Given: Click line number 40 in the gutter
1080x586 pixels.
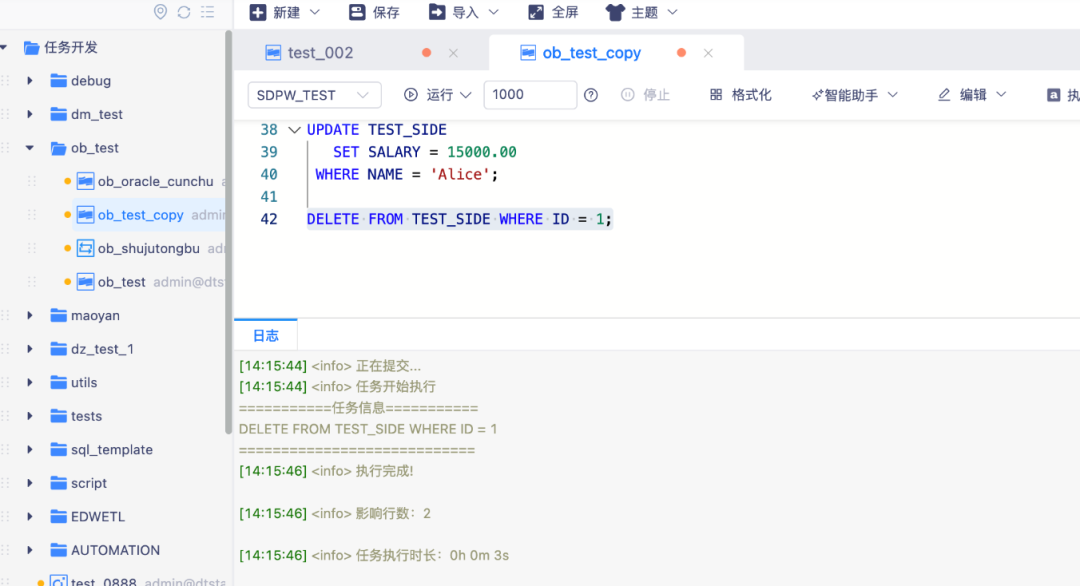Looking at the screenshot, I should click(269, 174).
